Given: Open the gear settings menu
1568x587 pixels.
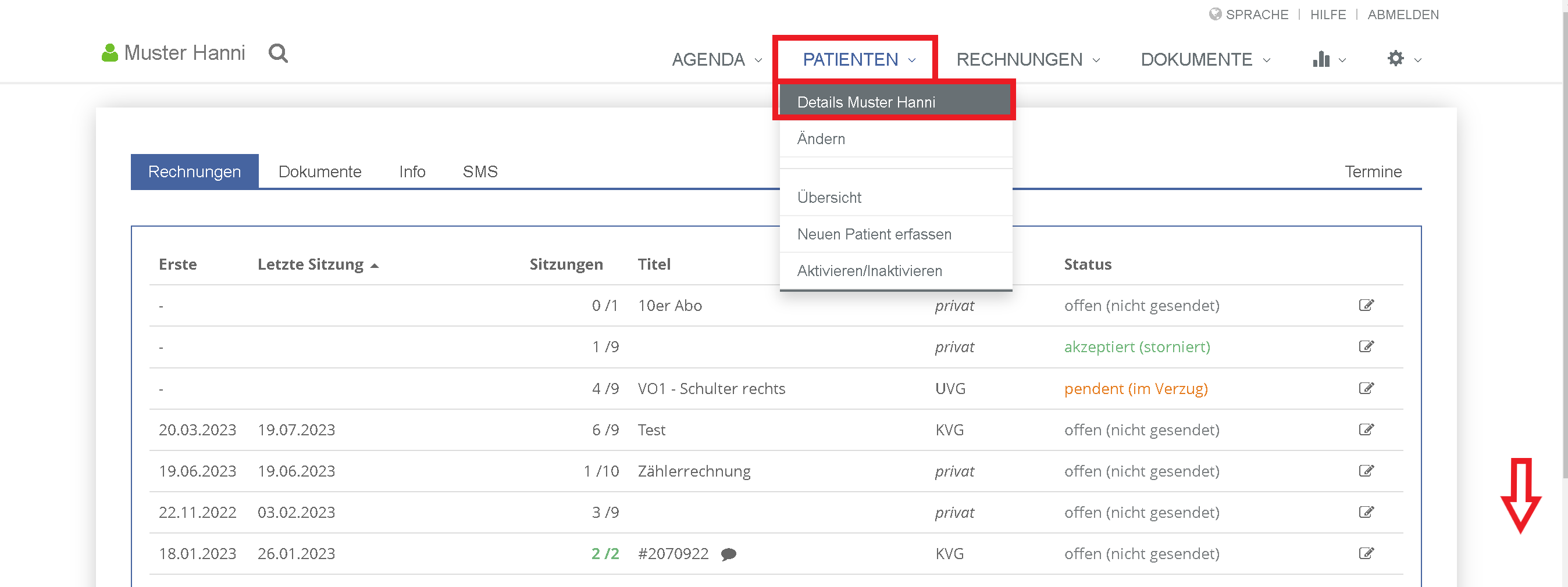Looking at the screenshot, I should click(x=1395, y=58).
